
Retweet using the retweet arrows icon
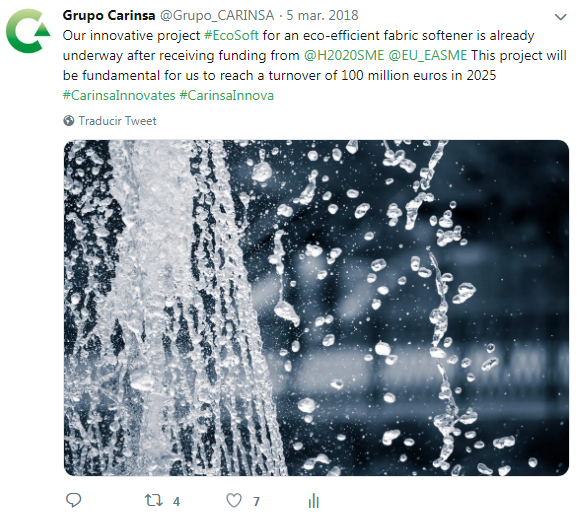tap(154, 501)
